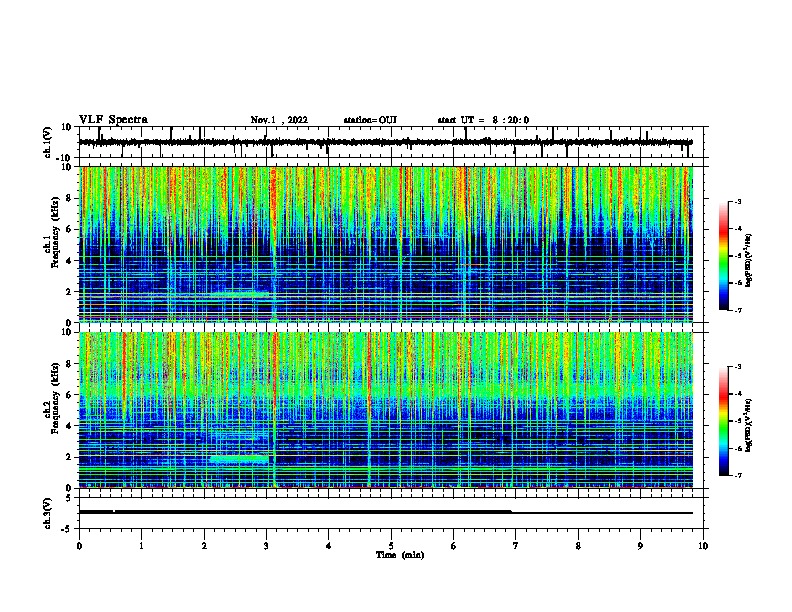The width and height of the screenshot is (792, 612).
Task: Click the "VLF Spectra" plot title
Action: click(x=113, y=120)
